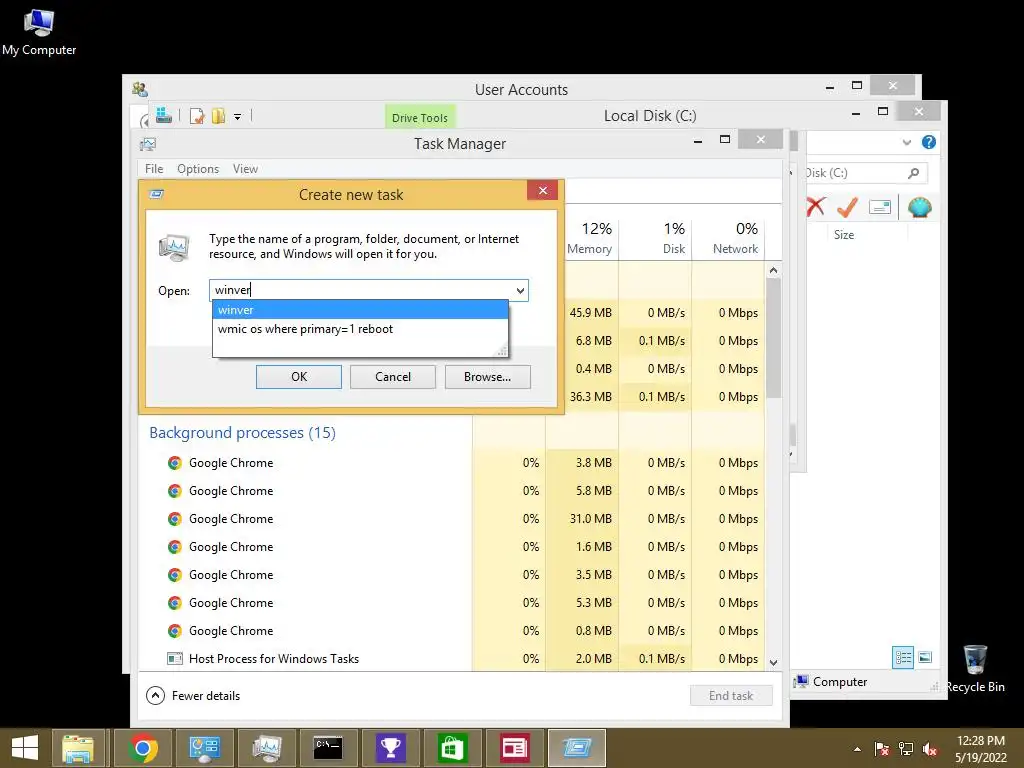Open Control Panel taskbar icon
The width and height of the screenshot is (1024, 768).
[204, 748]
